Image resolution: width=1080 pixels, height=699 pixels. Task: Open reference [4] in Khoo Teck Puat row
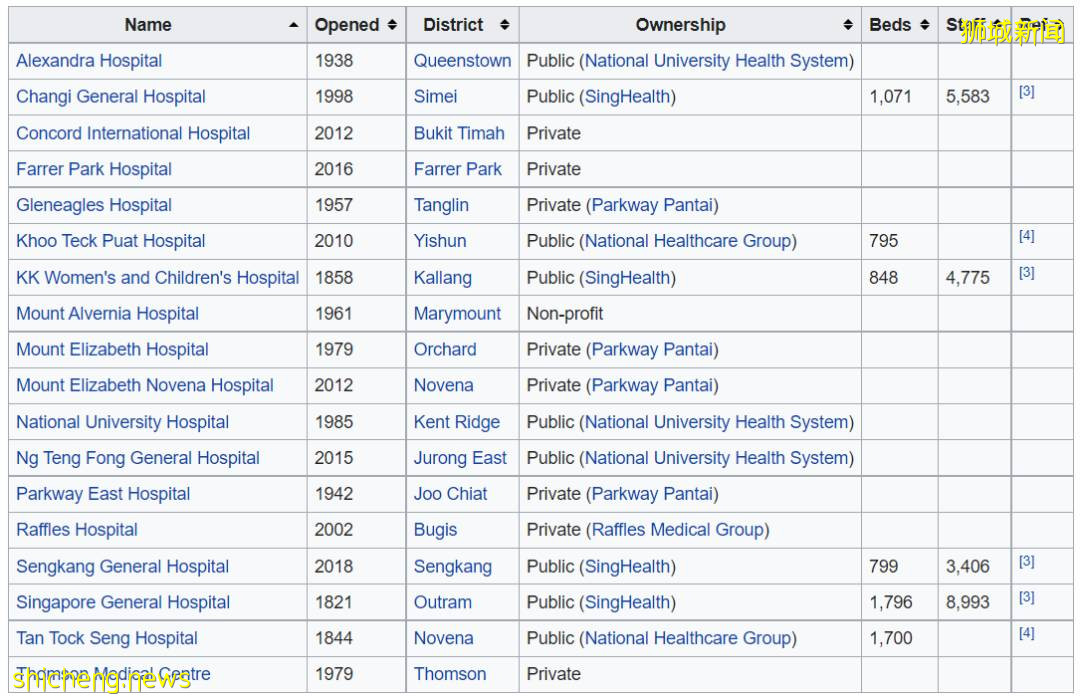[x=1026, y=237]
